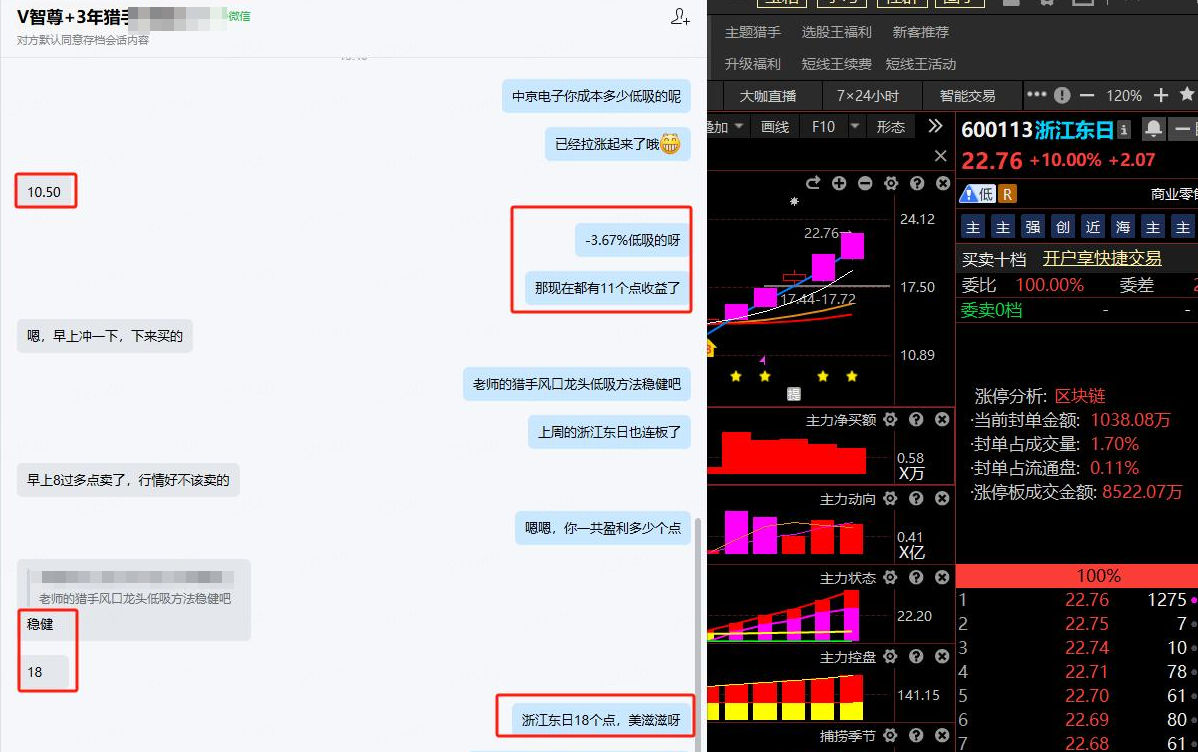1198x752 pixels.
Task: Open the 主题猎手 menu item
Action: pyautogui.click(x=753, y=32)
